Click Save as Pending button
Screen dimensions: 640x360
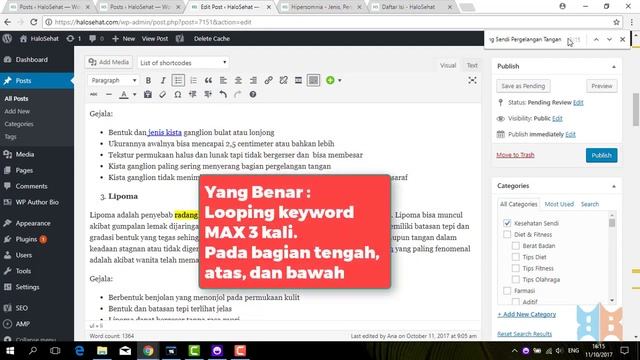(523, 86)
